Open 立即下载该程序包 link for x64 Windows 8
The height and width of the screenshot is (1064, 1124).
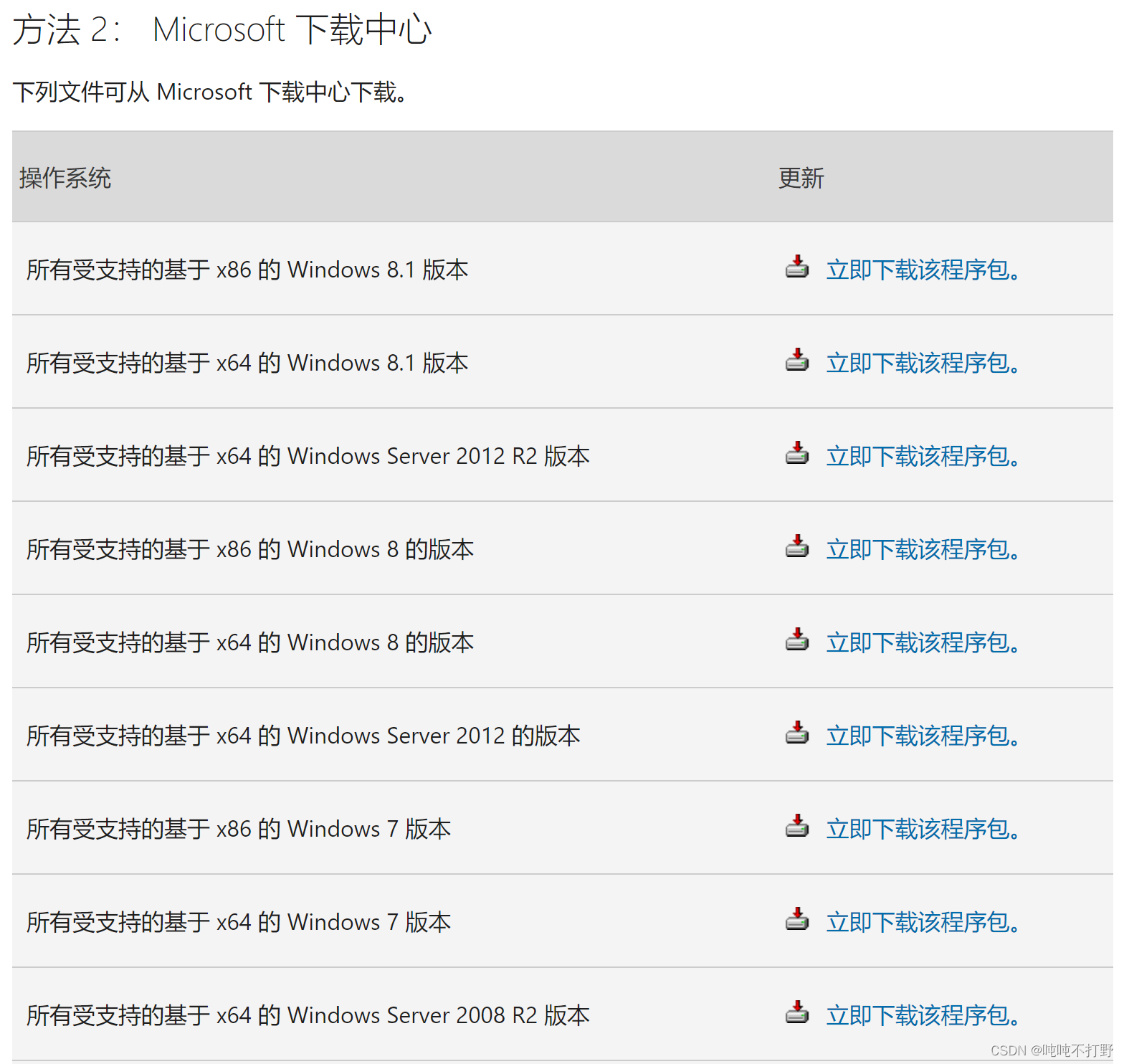923,642
